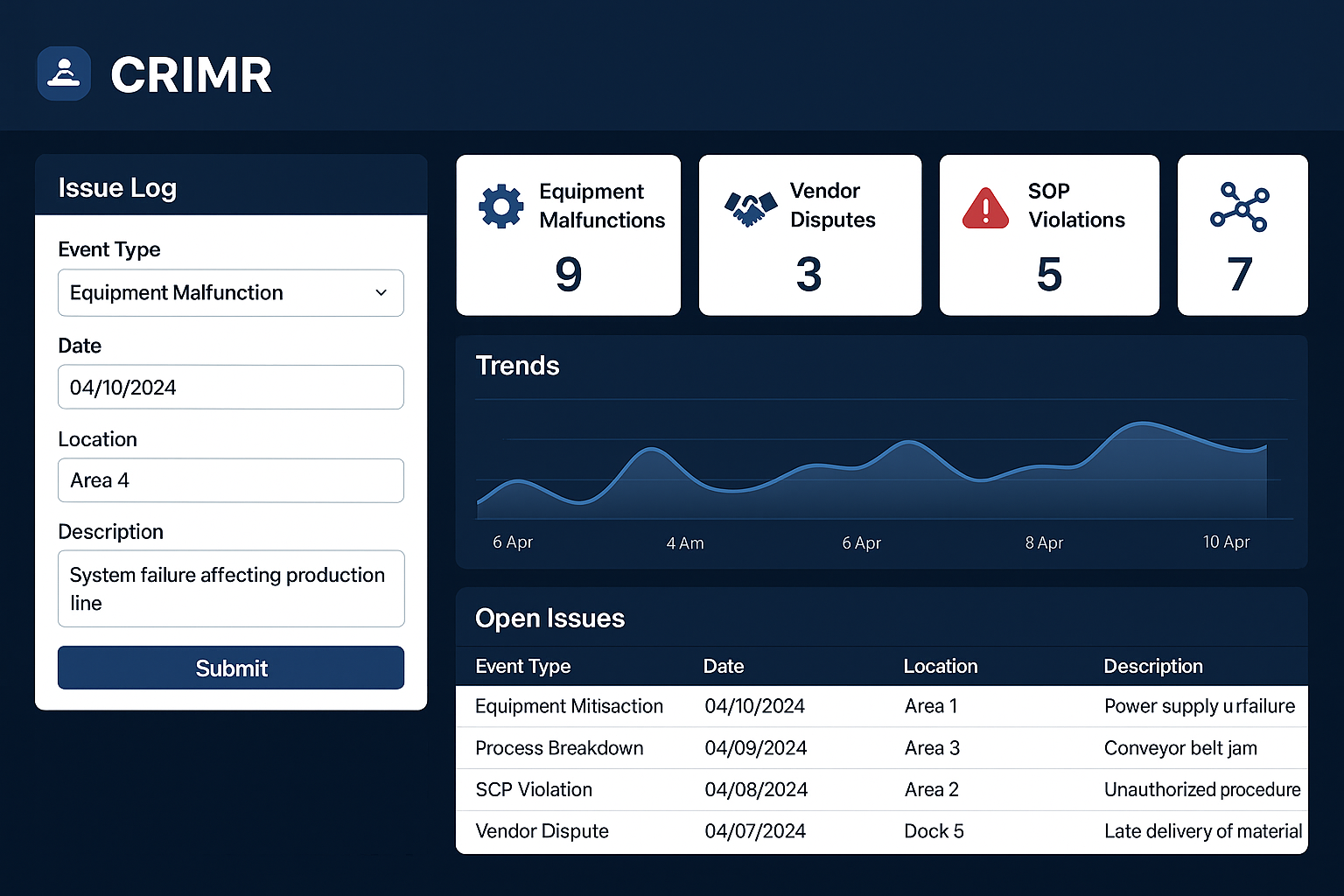This screenshot has height=896, width=1344.
Task: Click the network nodes icon
Action: 1239,207
